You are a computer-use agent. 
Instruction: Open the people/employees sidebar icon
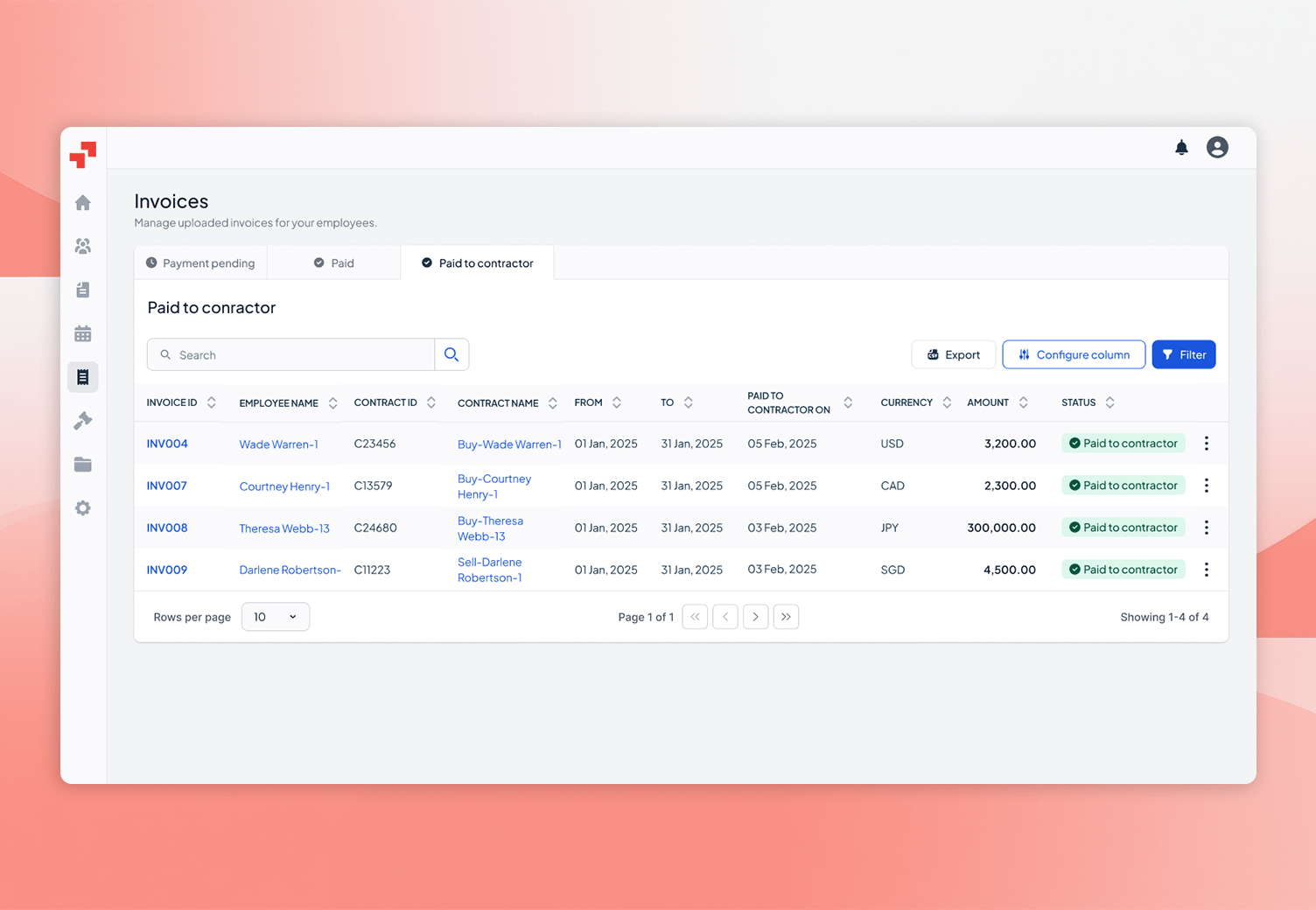pos(83,247)
